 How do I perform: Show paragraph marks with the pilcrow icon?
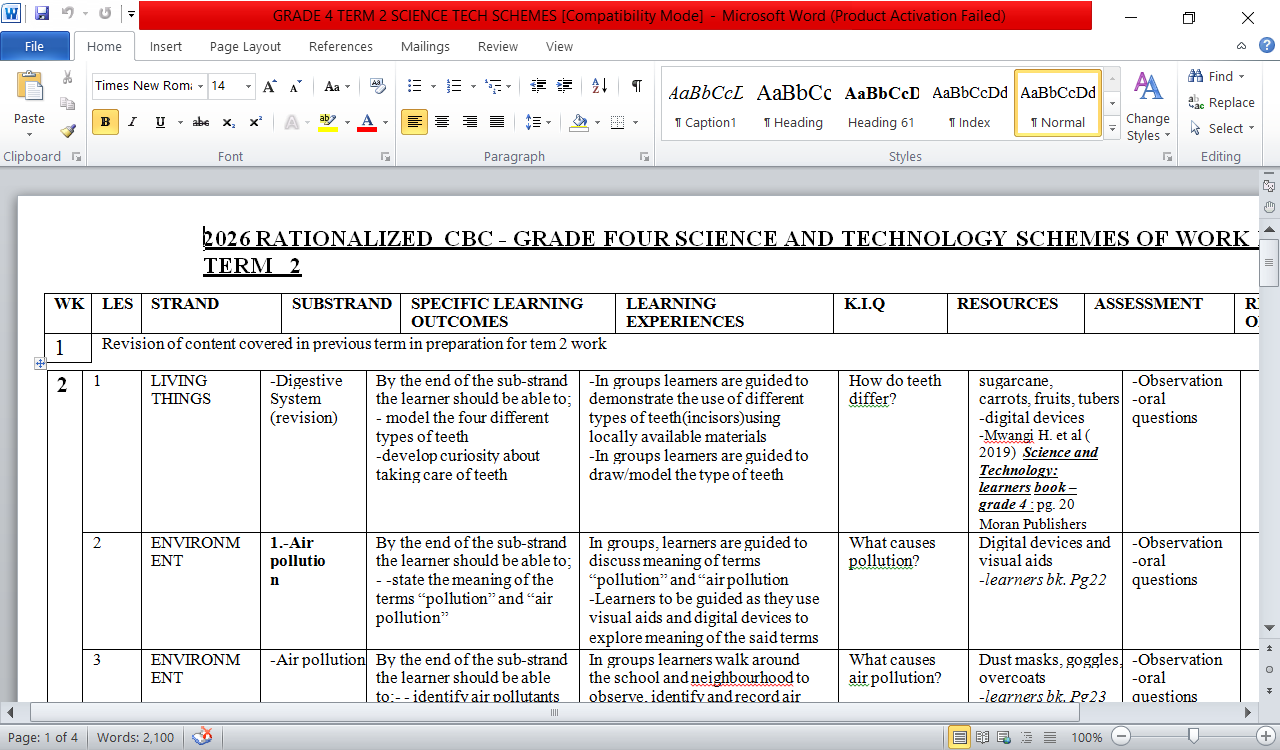click(x=636, y=86)
